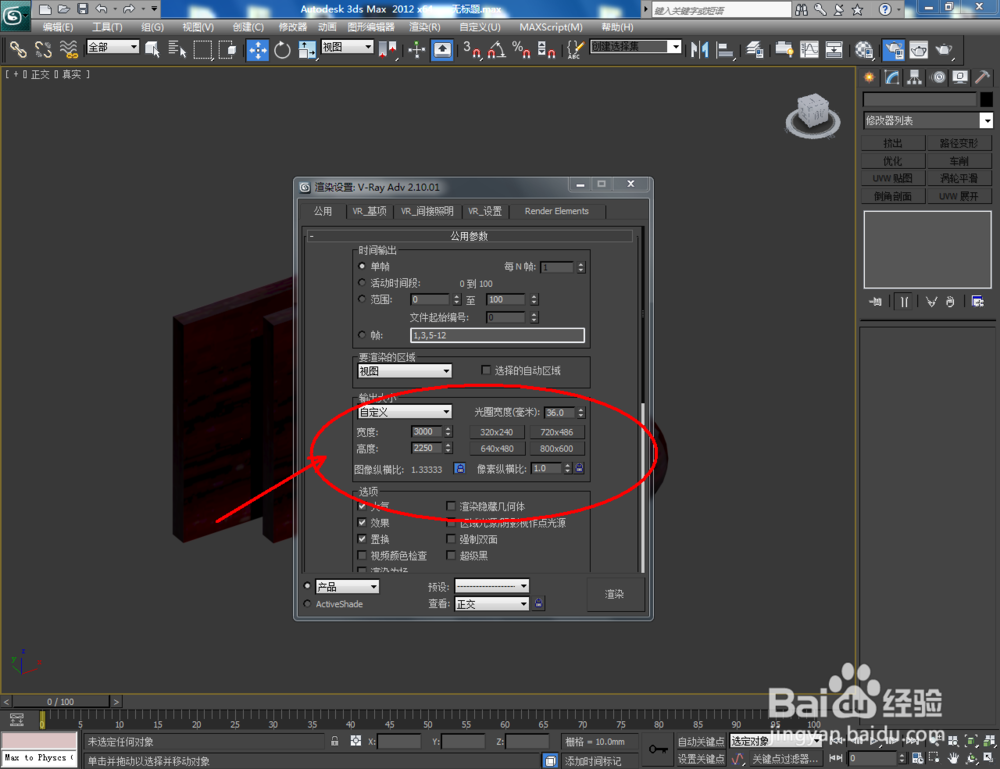This screenshot has width=1000, height=769.
Task: Open the 查看 正交 view dropdown
Action: pyautogui.click(x=492, y=604)
